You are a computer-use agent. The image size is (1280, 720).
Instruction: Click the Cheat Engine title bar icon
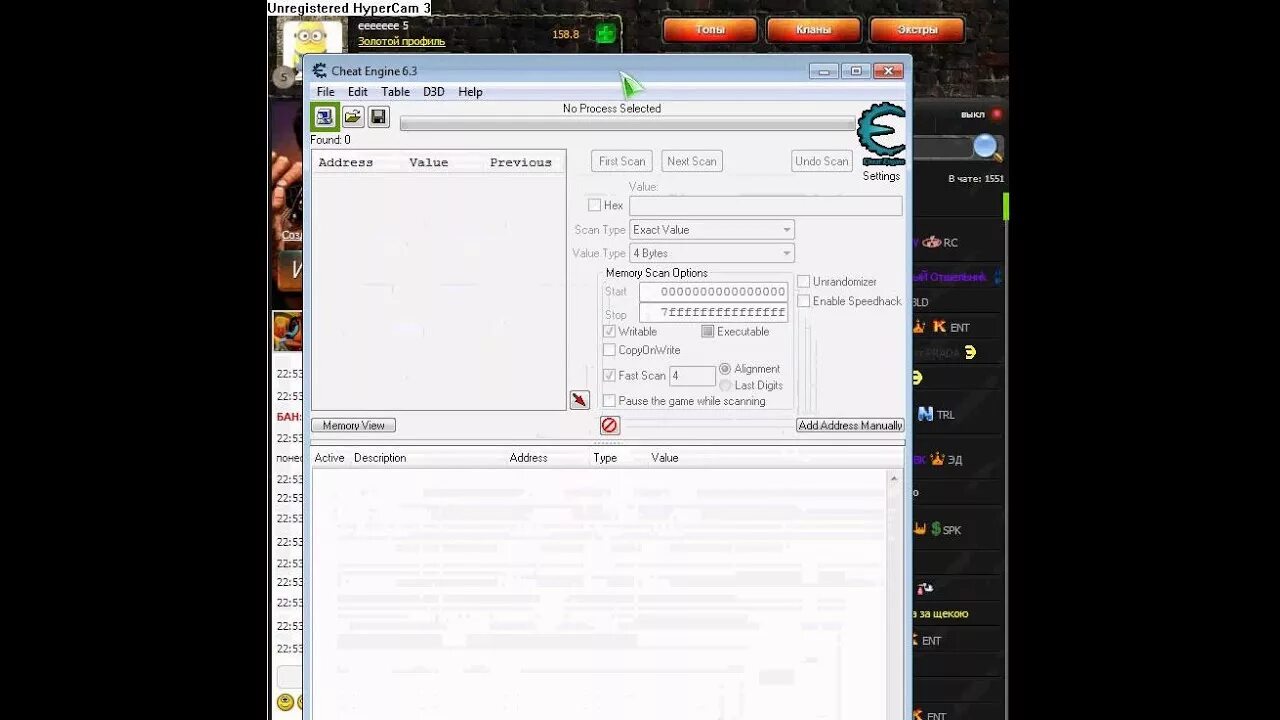[319, 71]
